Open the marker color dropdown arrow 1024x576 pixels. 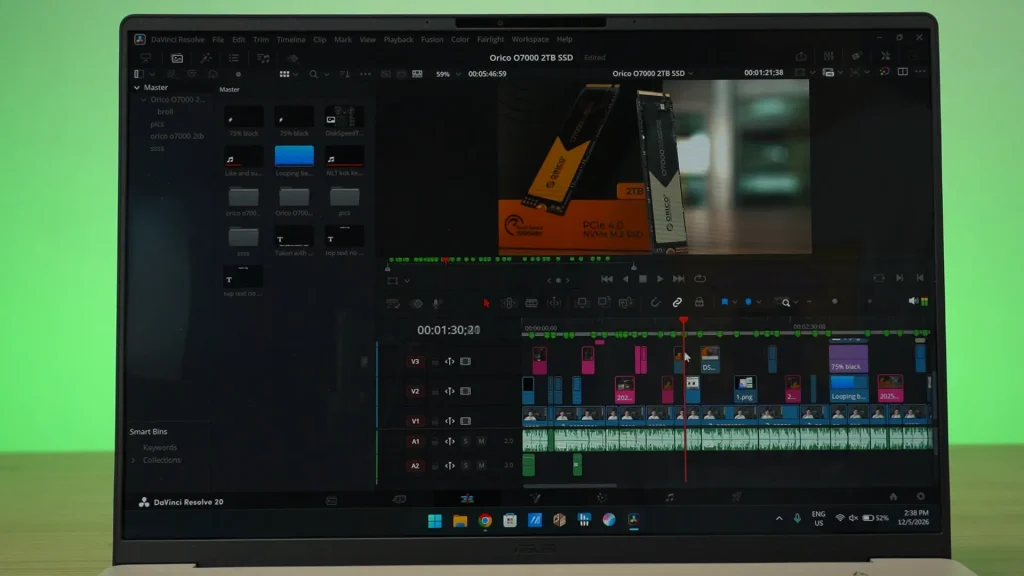(758, 302)
